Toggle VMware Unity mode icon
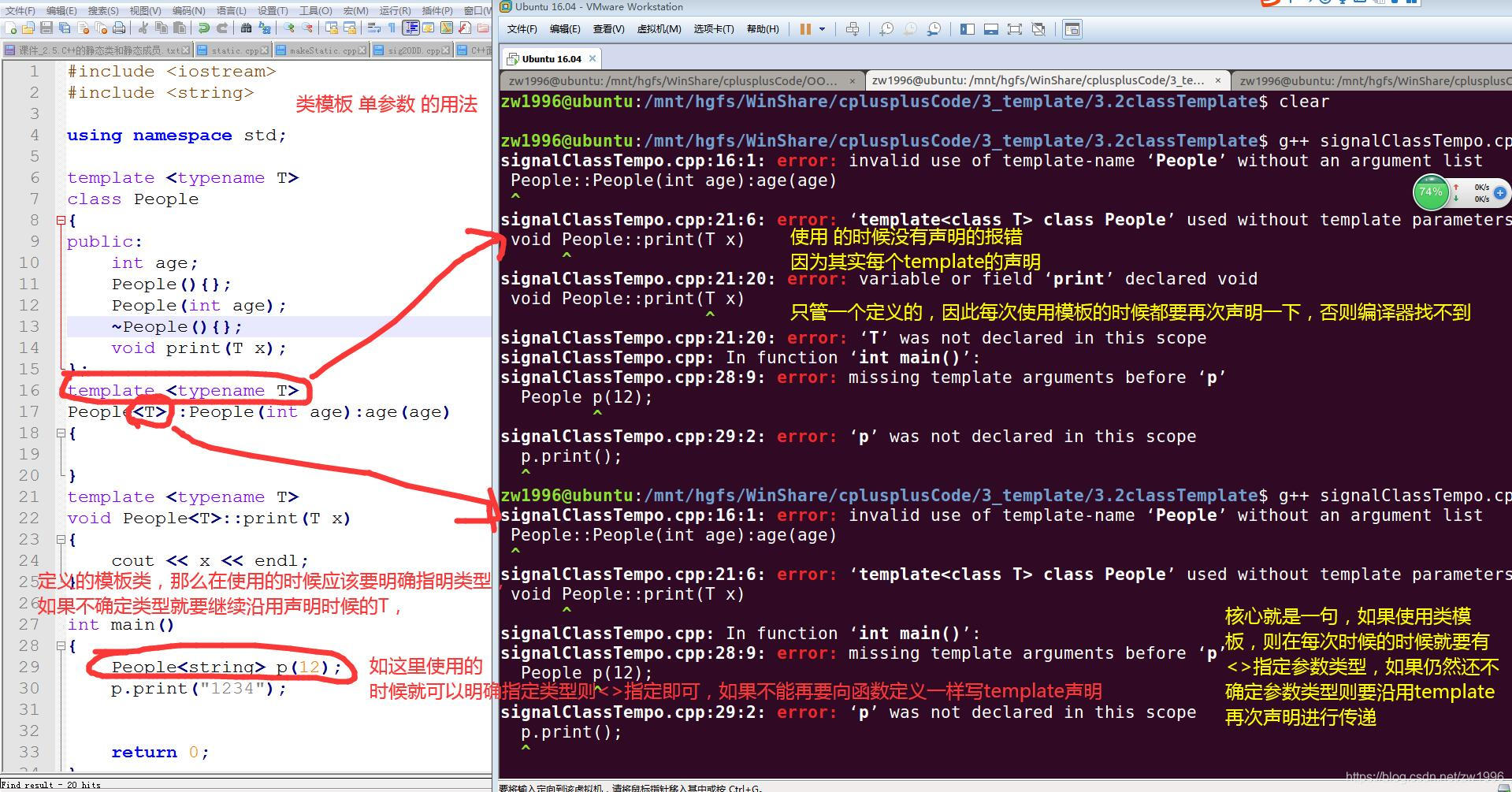 click(x=1038, y=29)
